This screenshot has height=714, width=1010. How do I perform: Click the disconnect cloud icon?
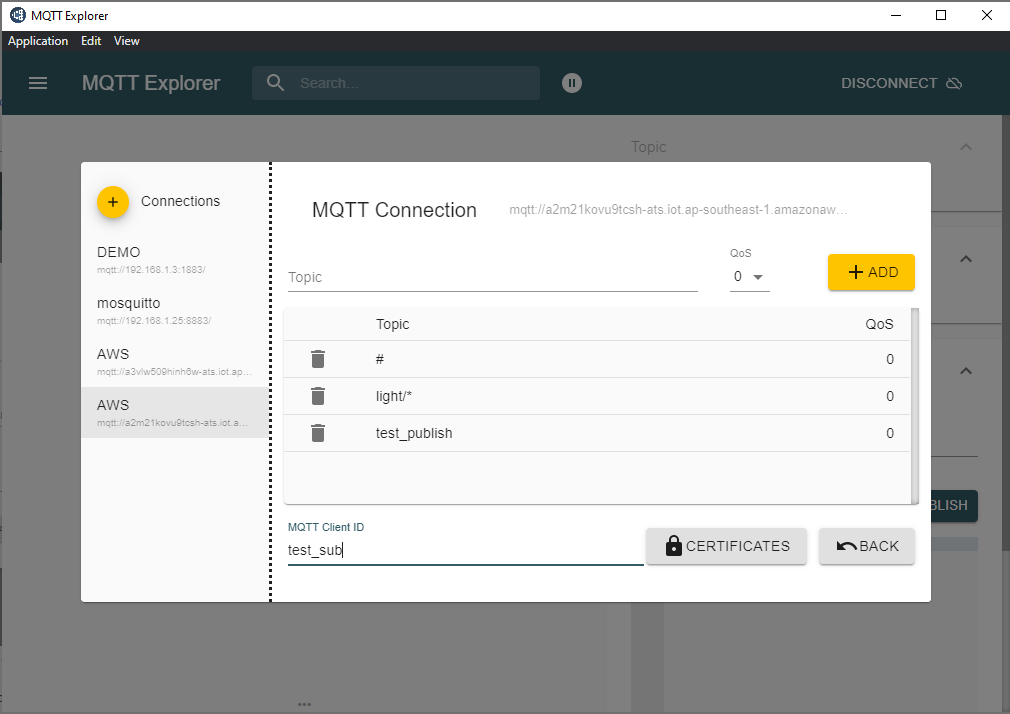[x=955, y=83]
